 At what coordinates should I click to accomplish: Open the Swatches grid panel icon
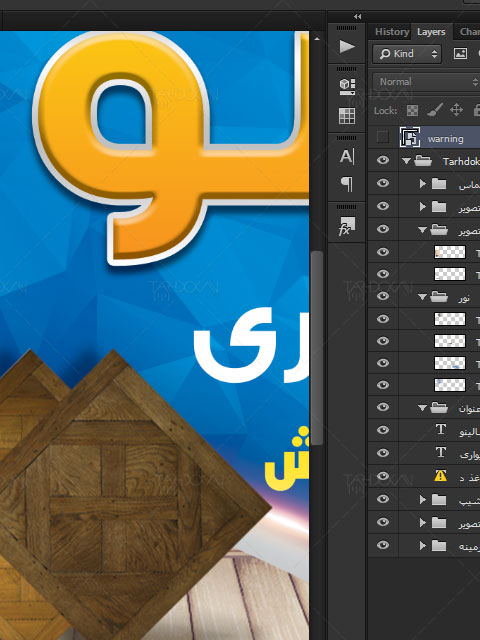(347, 116)
